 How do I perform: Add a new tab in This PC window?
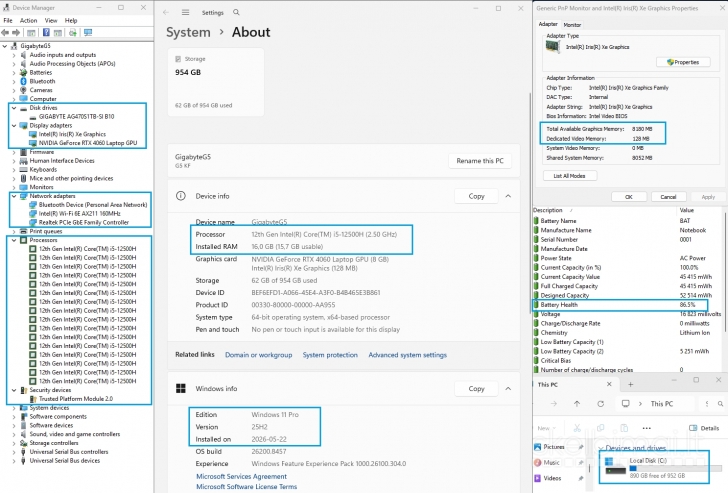pyautogui.click(x=630, y=384)
